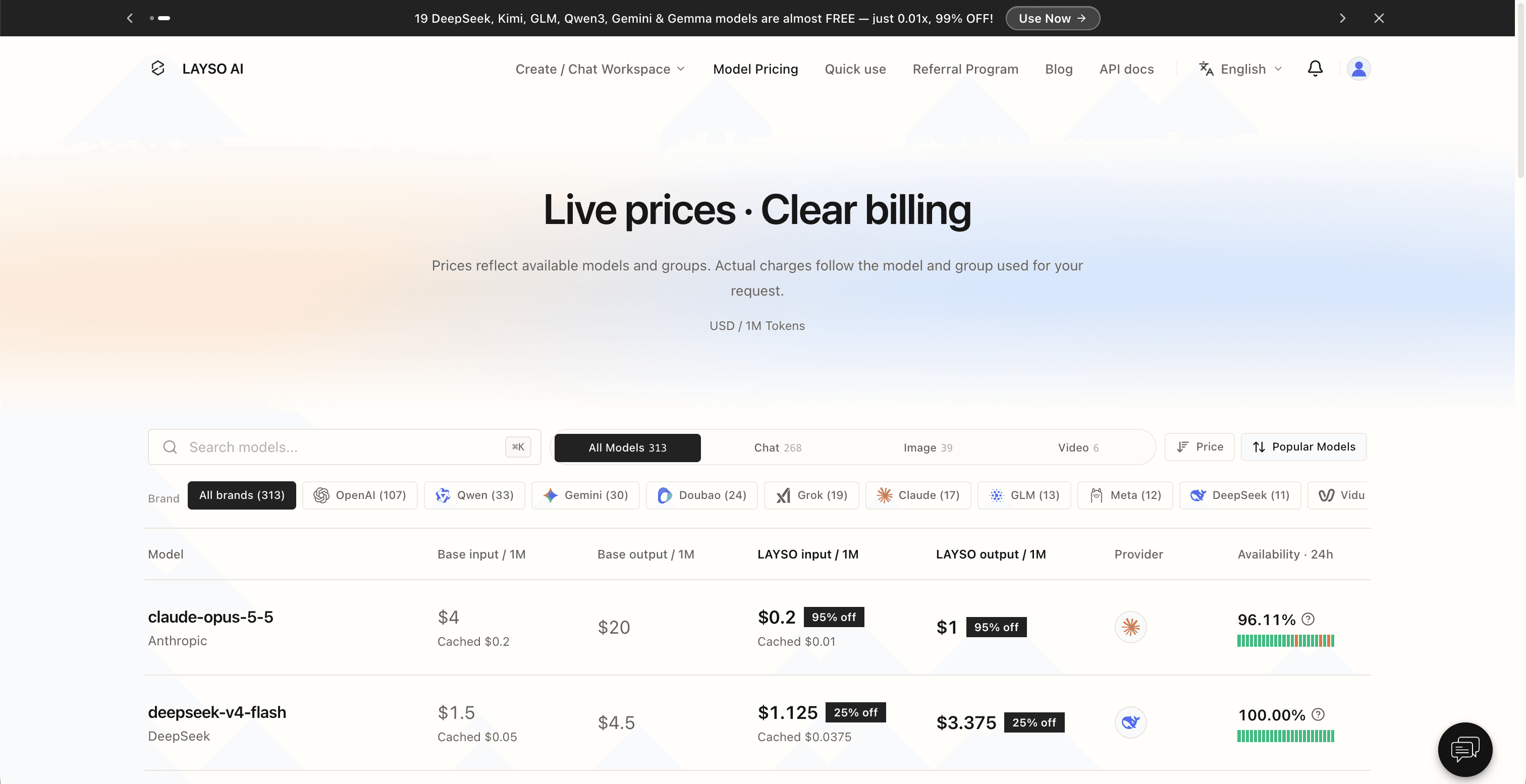Image resolution: width=1526 pixels, height=784 pixels.
Task: Click the LAYSO AI logo icon
Action: 157,69
